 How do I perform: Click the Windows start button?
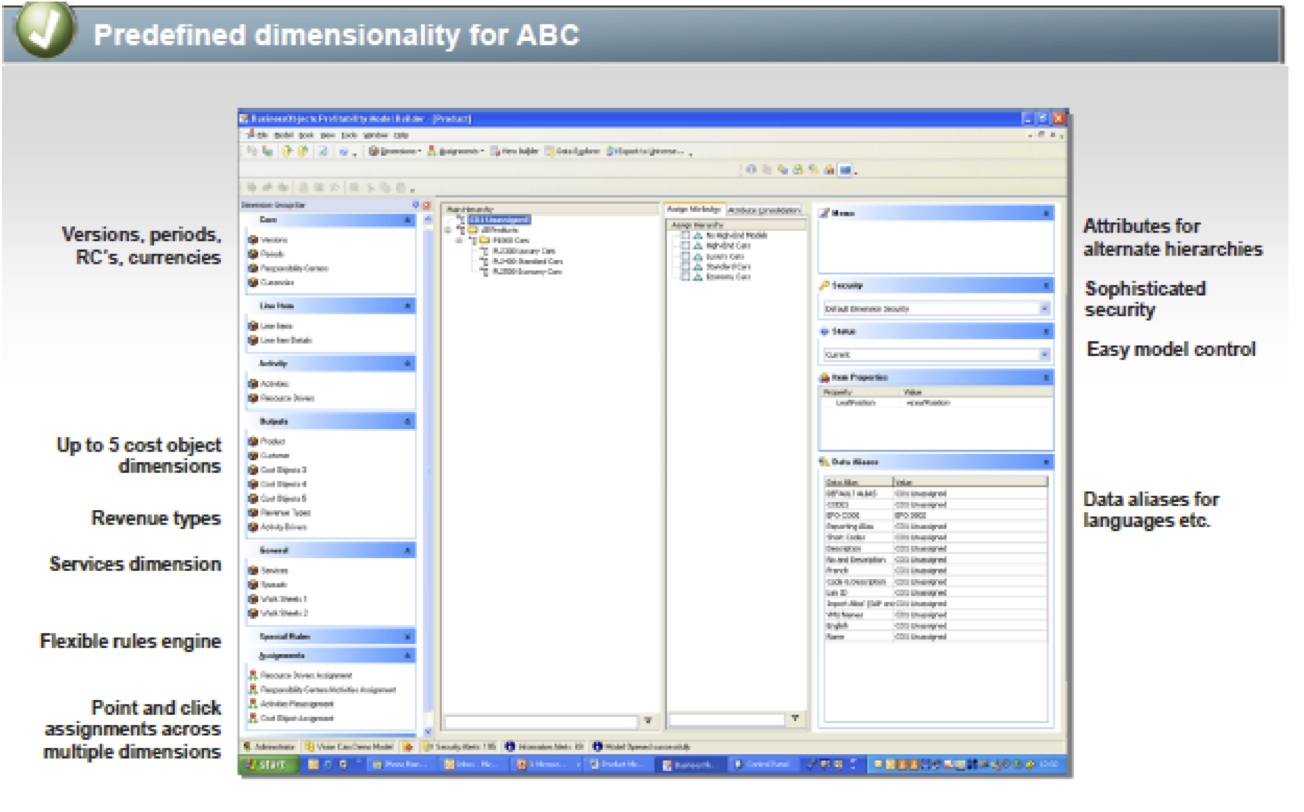[269, 765]
